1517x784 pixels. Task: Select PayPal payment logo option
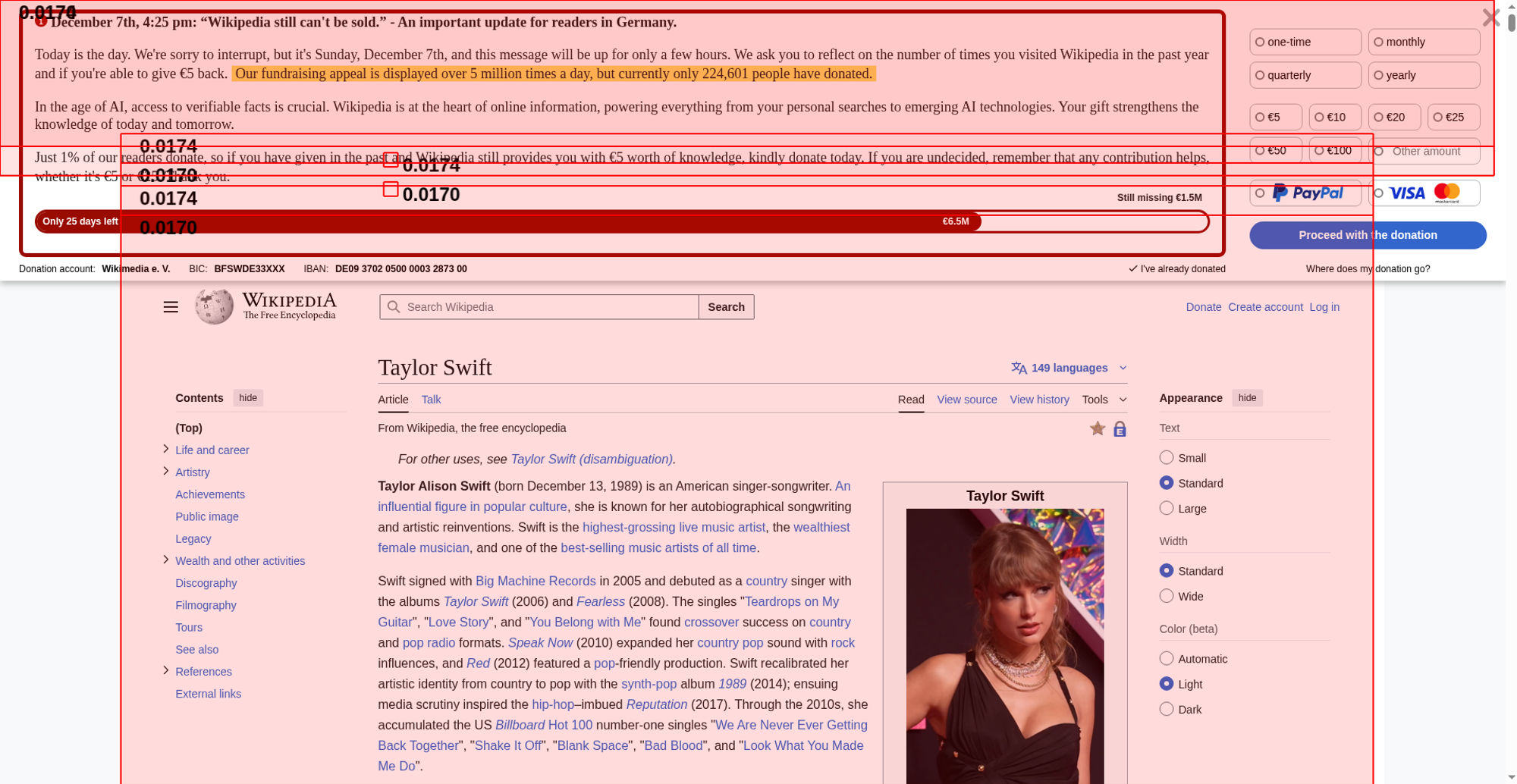click(x=1306, y=193)
